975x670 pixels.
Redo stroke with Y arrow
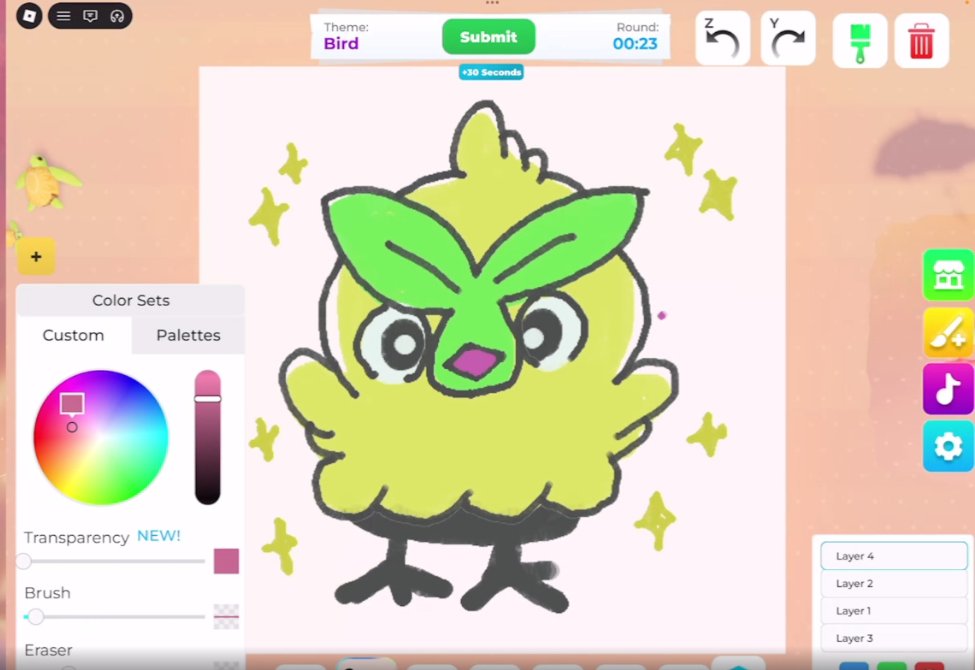tap(787, 39)
